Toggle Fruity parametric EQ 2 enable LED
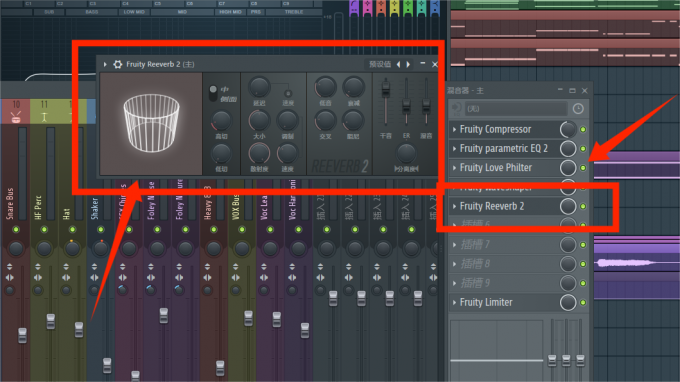This screenshot has height=382, width=680. coord(583,148)
